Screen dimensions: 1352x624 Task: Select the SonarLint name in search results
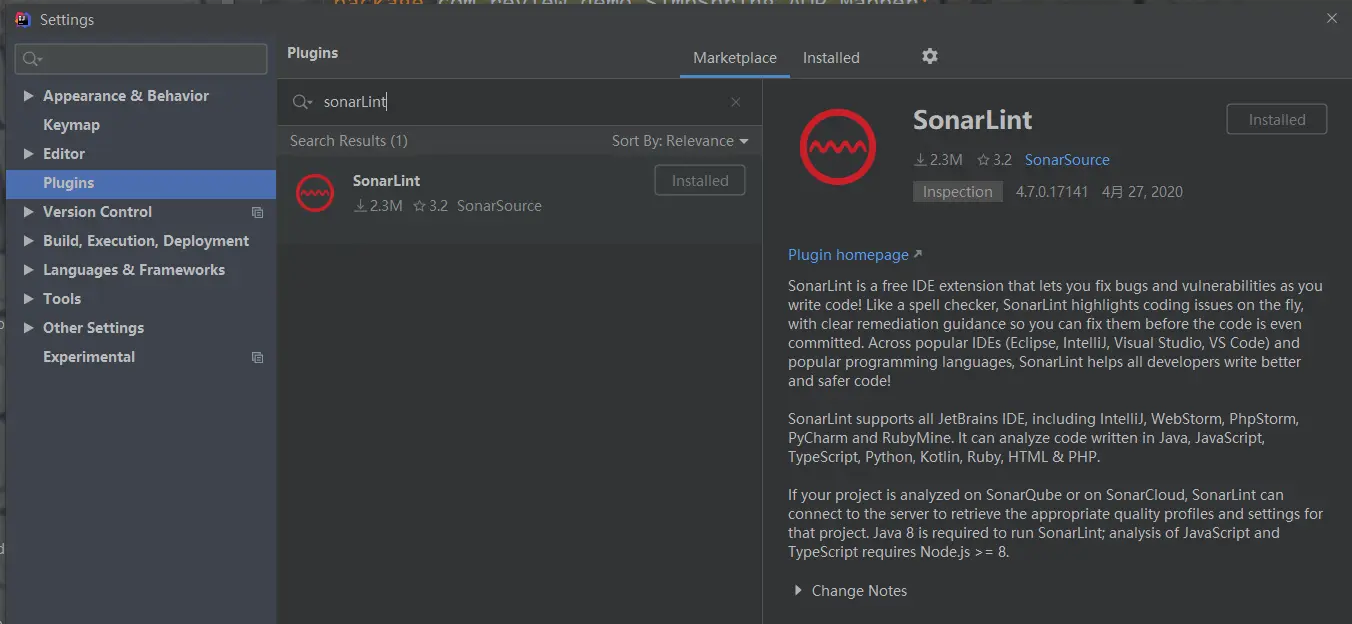click(386, 181)
